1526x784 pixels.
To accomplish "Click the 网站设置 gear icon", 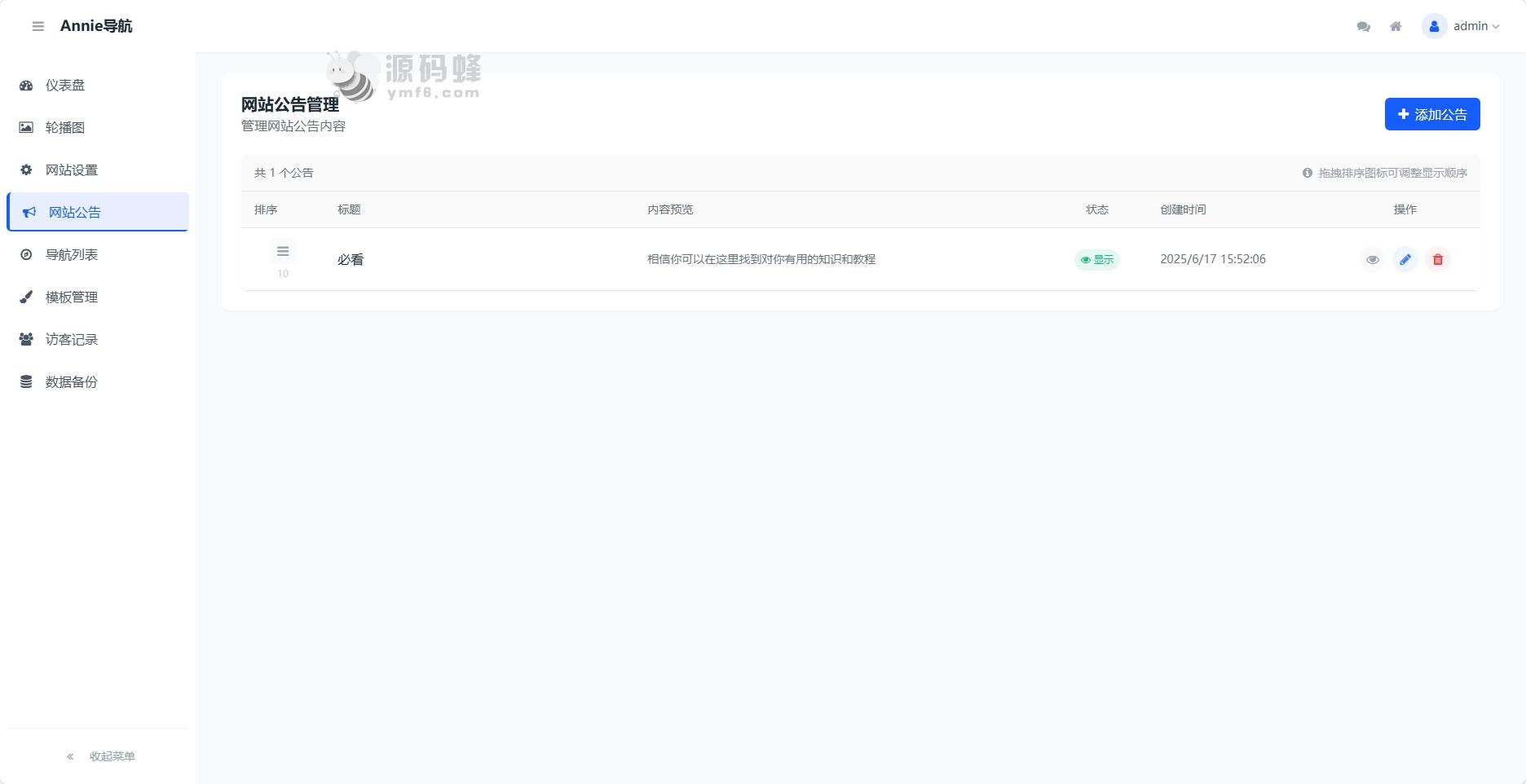I will pos(26,170).
